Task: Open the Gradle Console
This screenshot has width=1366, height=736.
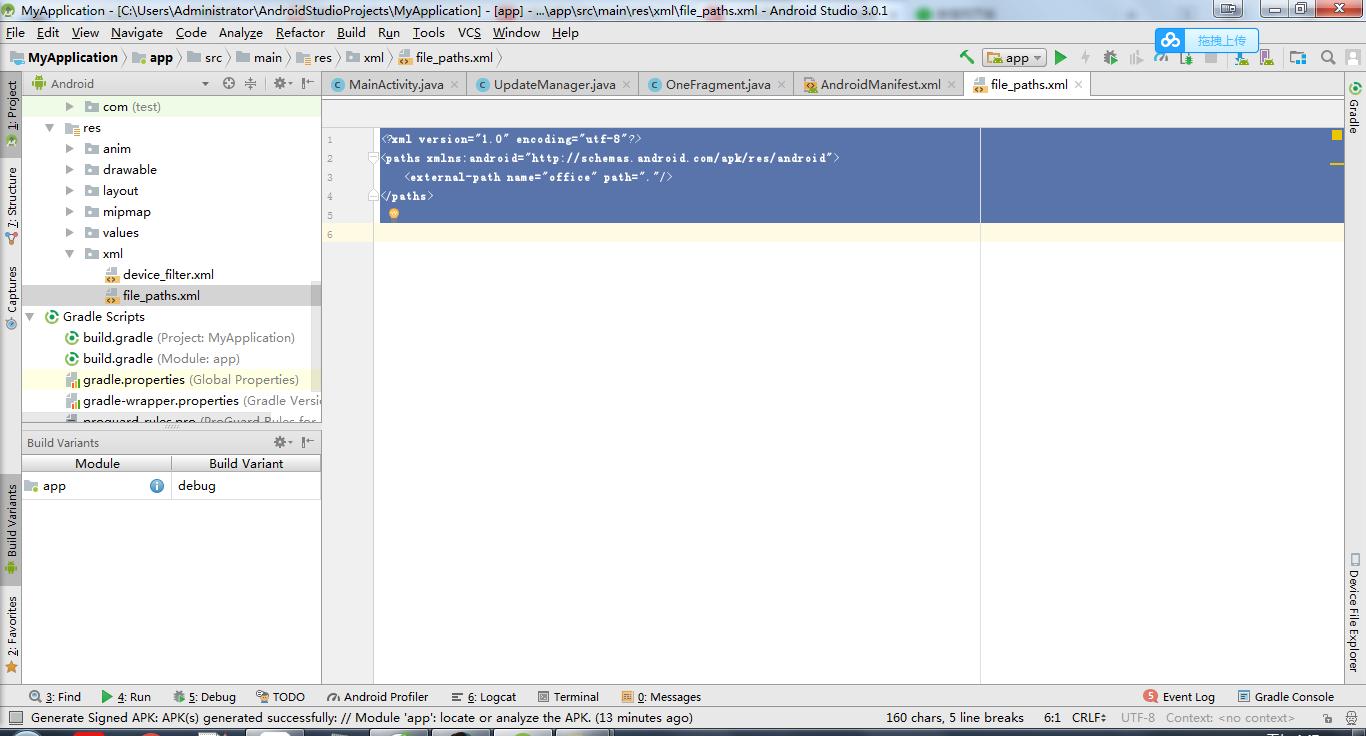Action: point(1285,697)
